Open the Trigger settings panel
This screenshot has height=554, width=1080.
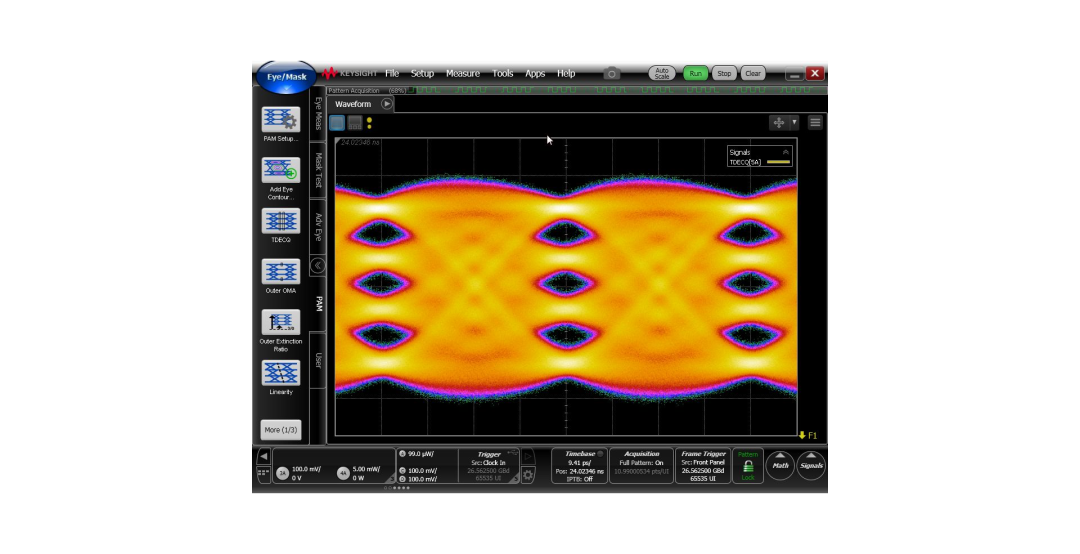coord(489,466)
